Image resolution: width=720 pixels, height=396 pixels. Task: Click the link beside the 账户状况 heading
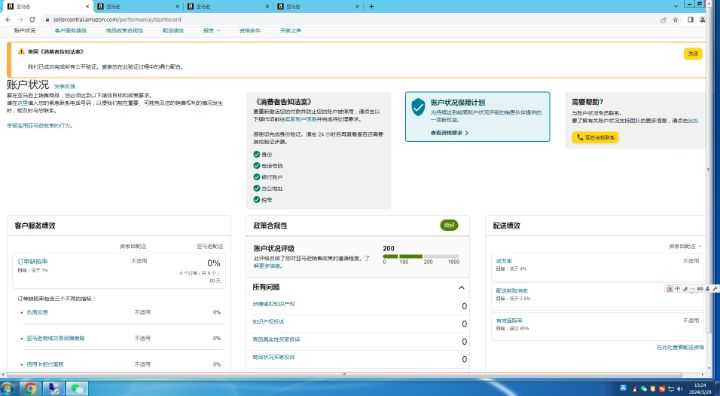click(x=65, y=86)
